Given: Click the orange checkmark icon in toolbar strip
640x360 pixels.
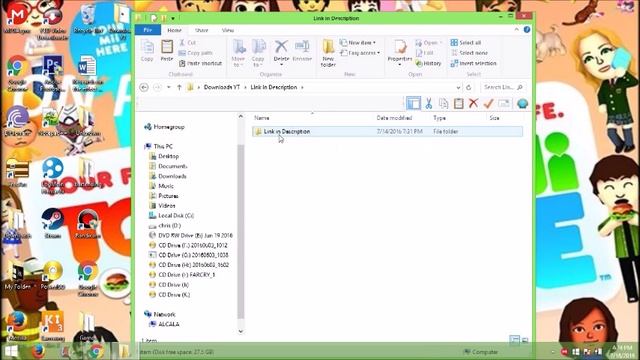Looking at the screenshot, I should 488,104.
